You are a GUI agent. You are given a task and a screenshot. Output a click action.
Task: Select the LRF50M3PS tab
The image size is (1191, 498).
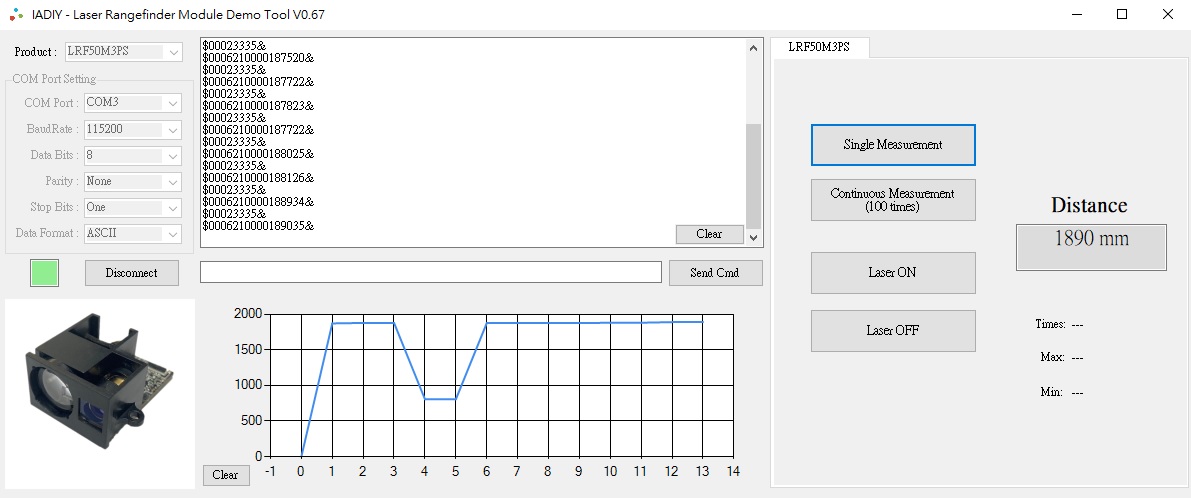pyautogui.click(x=819, y=47)
